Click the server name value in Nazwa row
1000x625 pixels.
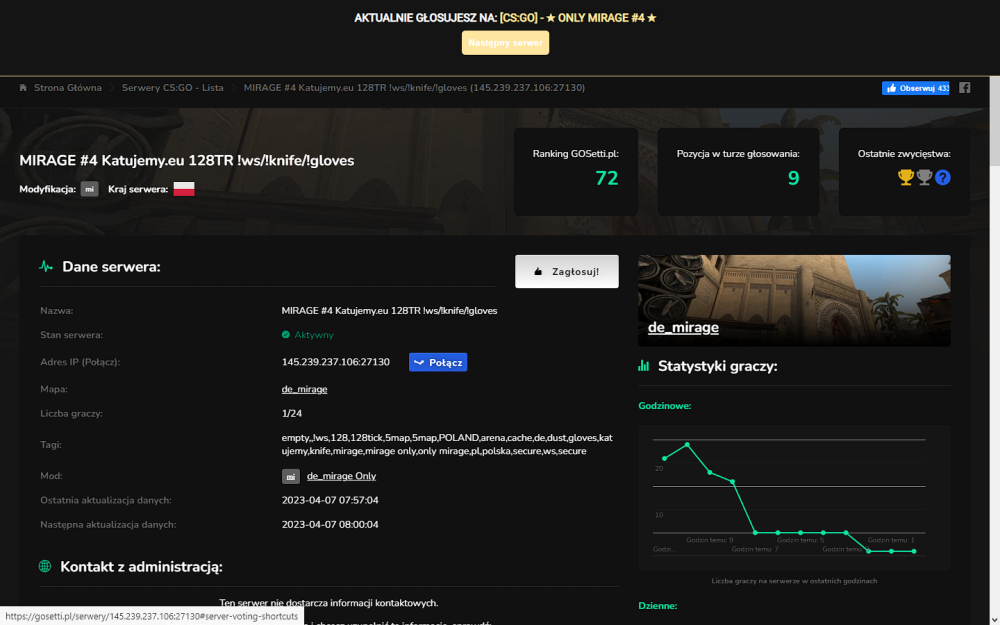389,311
